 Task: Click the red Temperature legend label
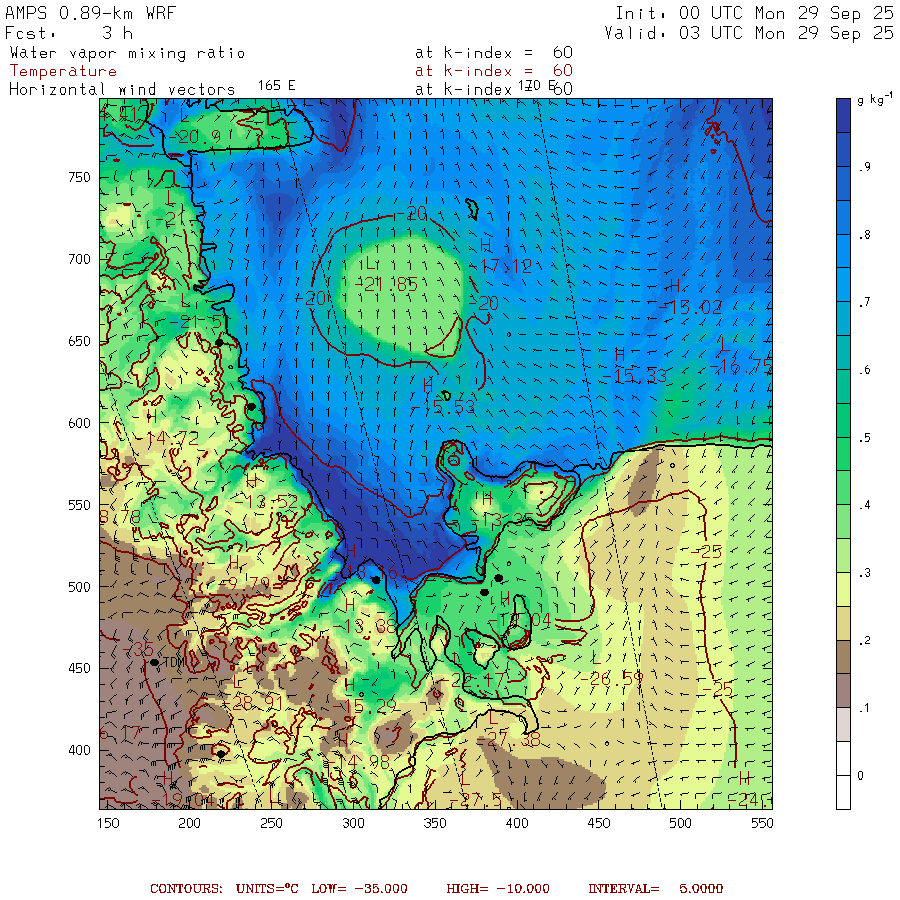click(x=63, y=71)
